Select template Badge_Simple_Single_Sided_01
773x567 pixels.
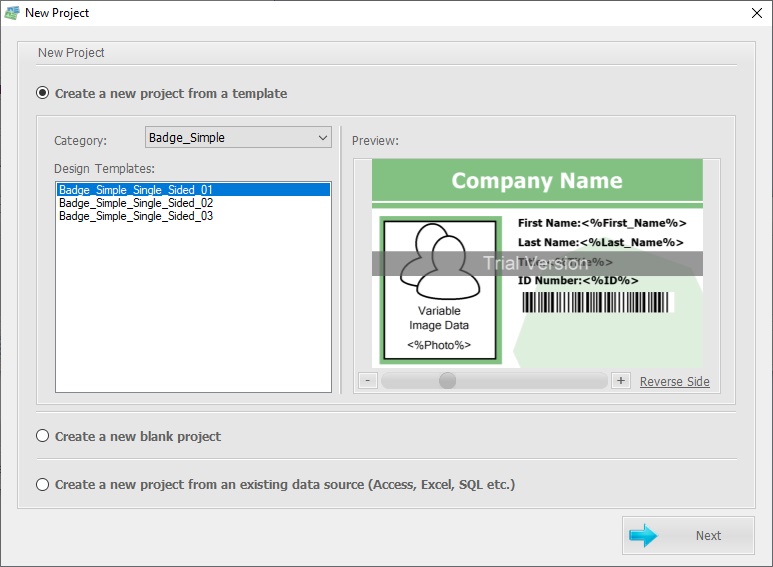click(x=193, y=190)
